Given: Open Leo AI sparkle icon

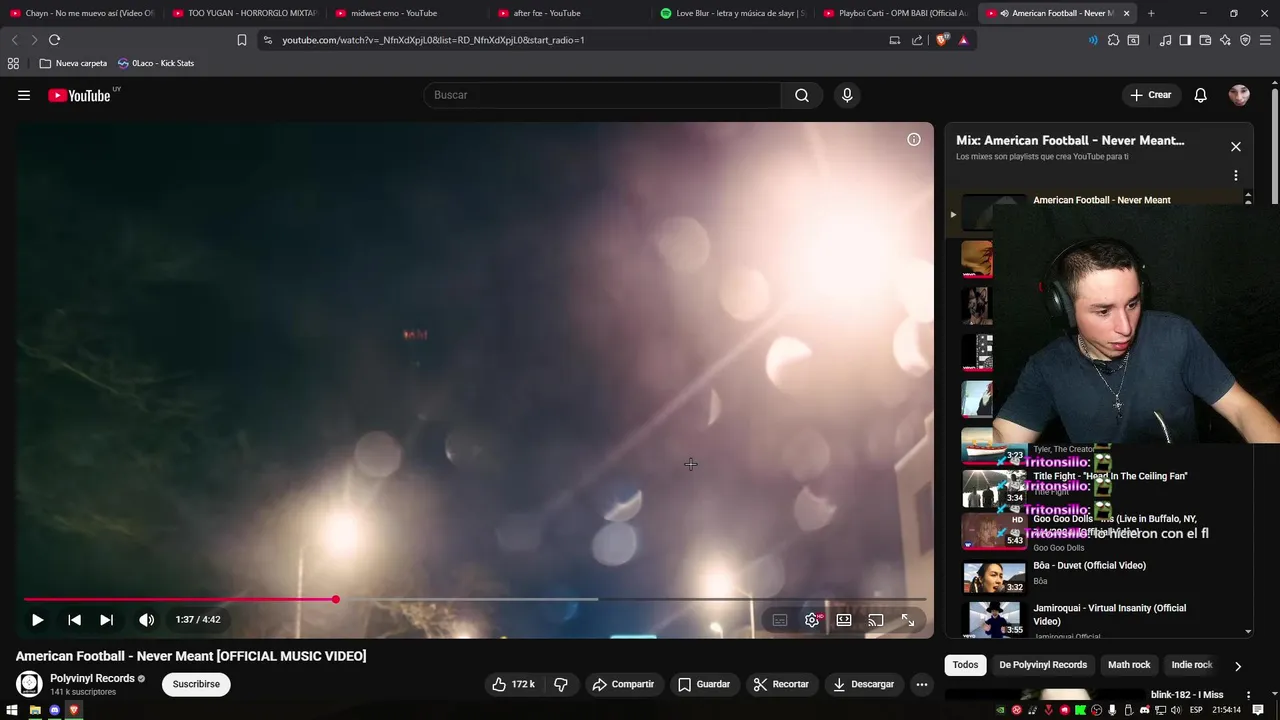Looking at the screenshot, I should pos(1225,40).
